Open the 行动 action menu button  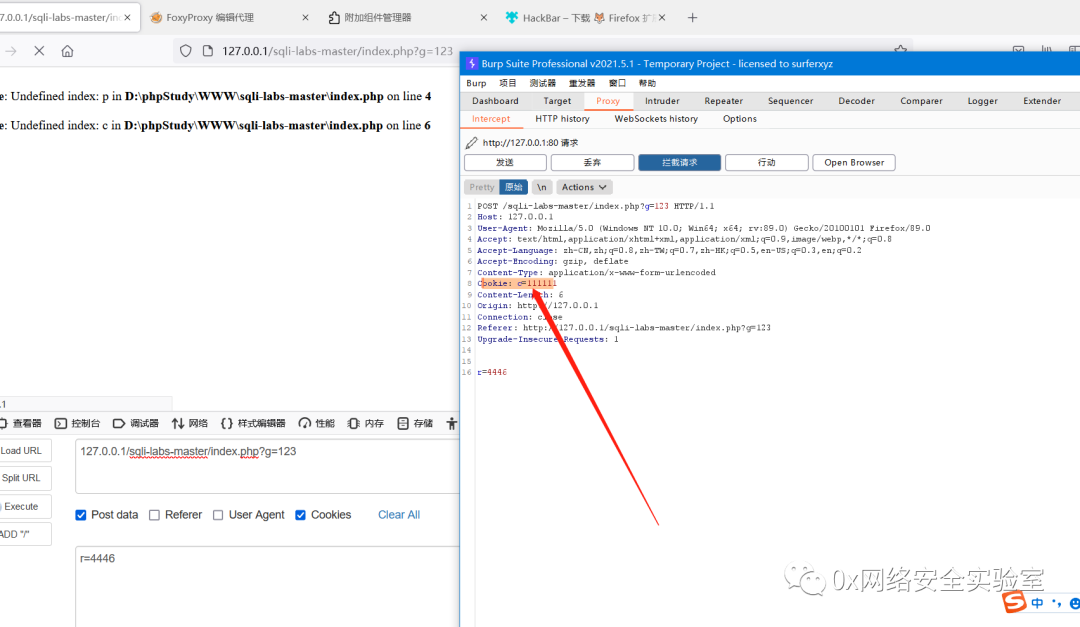[767, 163]
